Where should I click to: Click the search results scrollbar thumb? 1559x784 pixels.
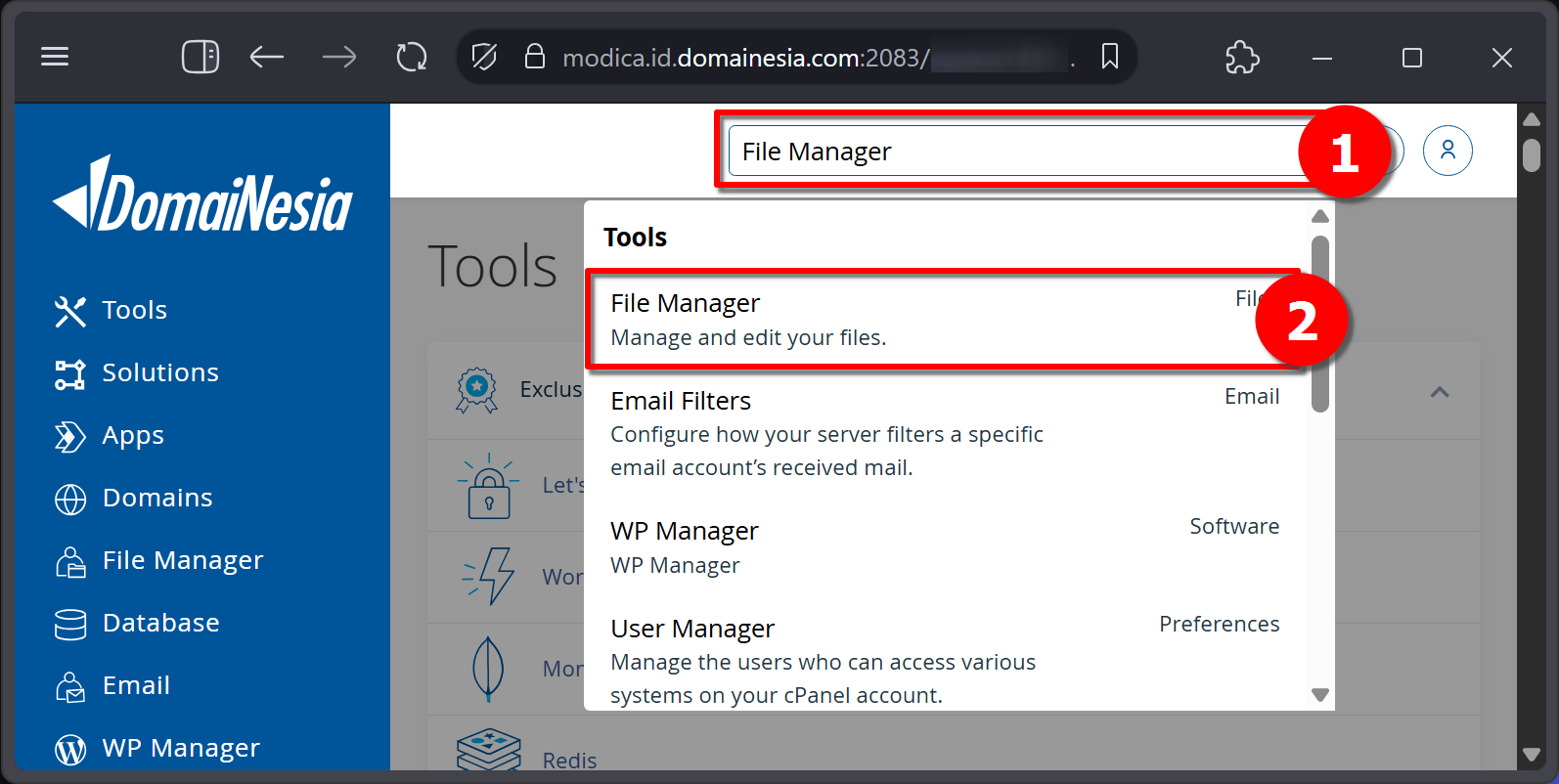point(1320,323)
